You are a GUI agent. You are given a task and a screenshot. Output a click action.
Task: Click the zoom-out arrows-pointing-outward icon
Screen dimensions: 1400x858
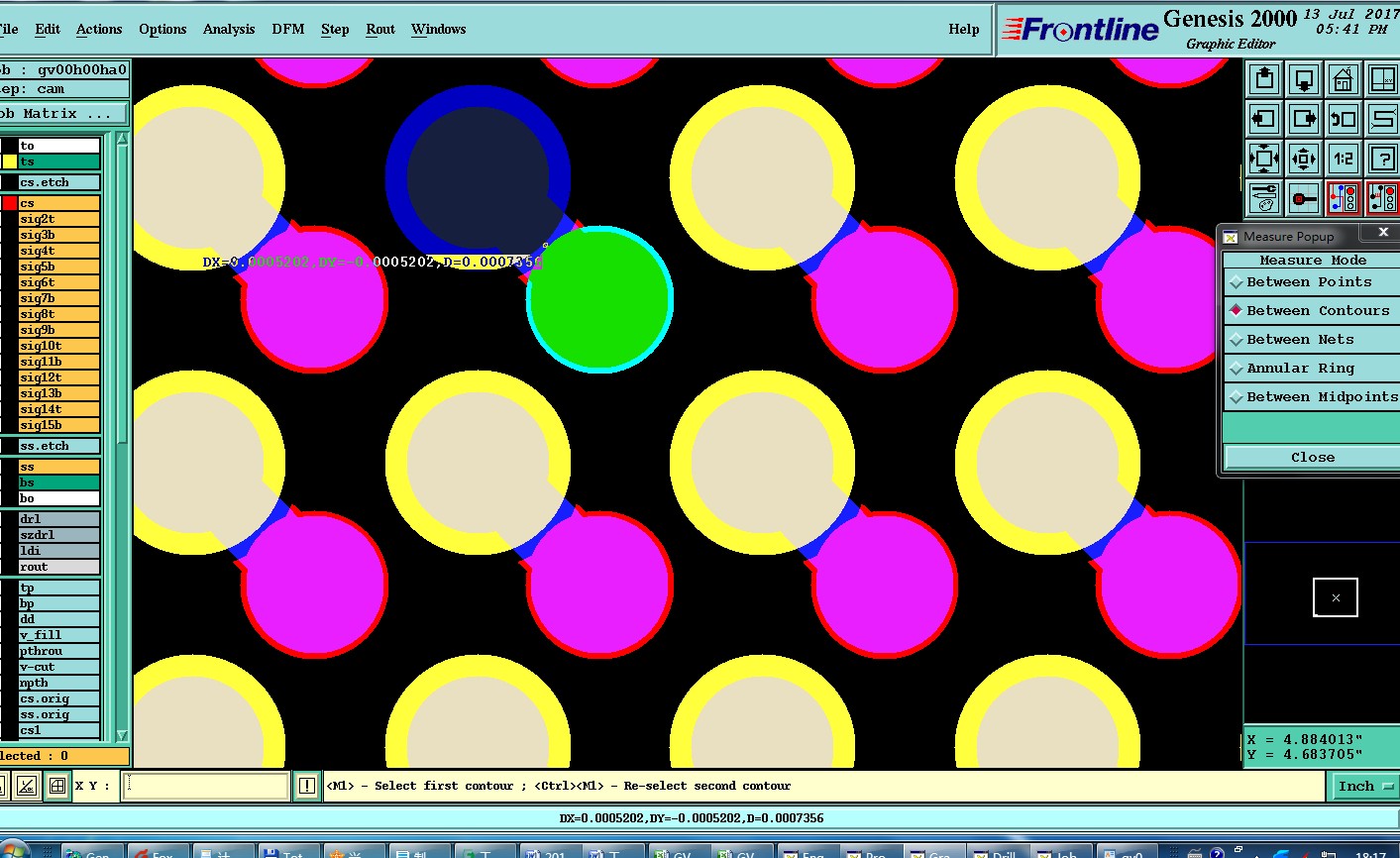click(x=1304, y=159)
